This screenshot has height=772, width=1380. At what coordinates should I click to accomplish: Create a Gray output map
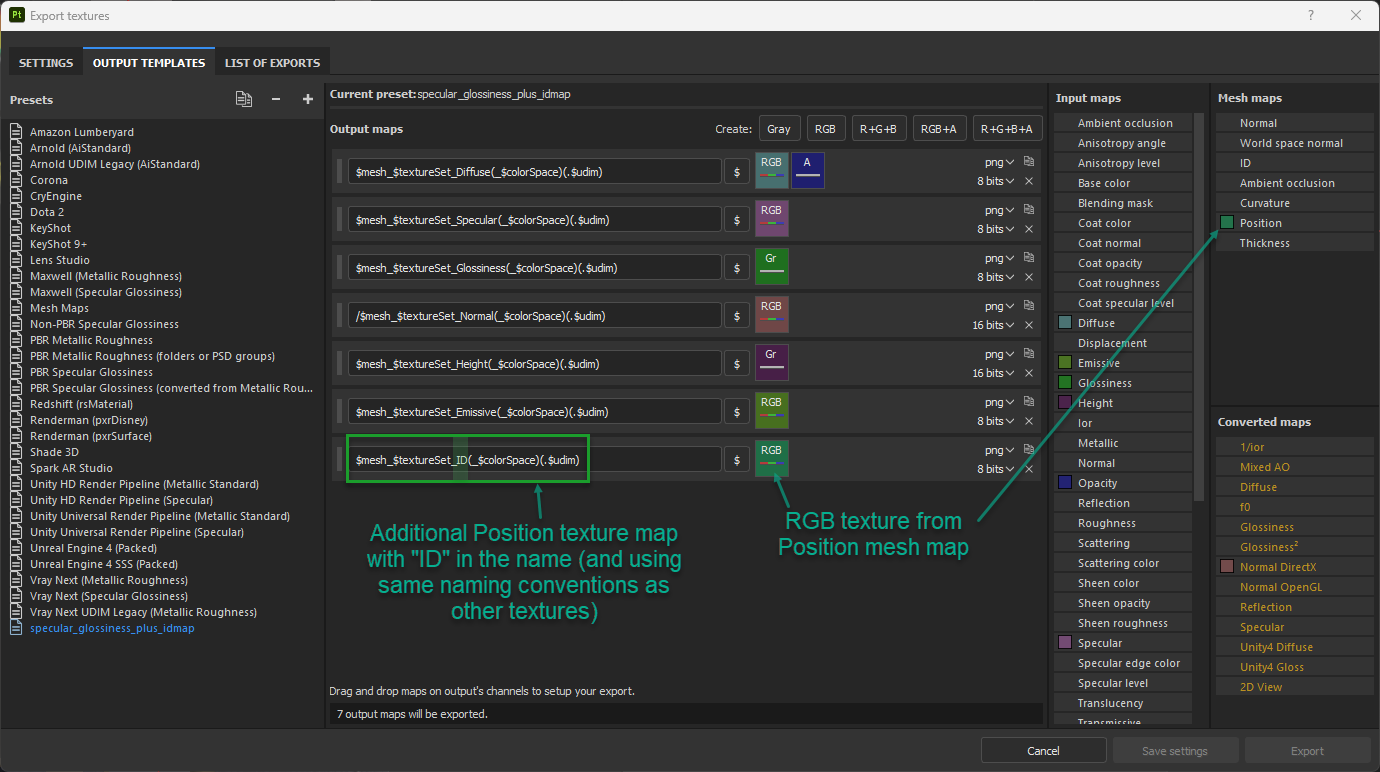coord(779,128)
